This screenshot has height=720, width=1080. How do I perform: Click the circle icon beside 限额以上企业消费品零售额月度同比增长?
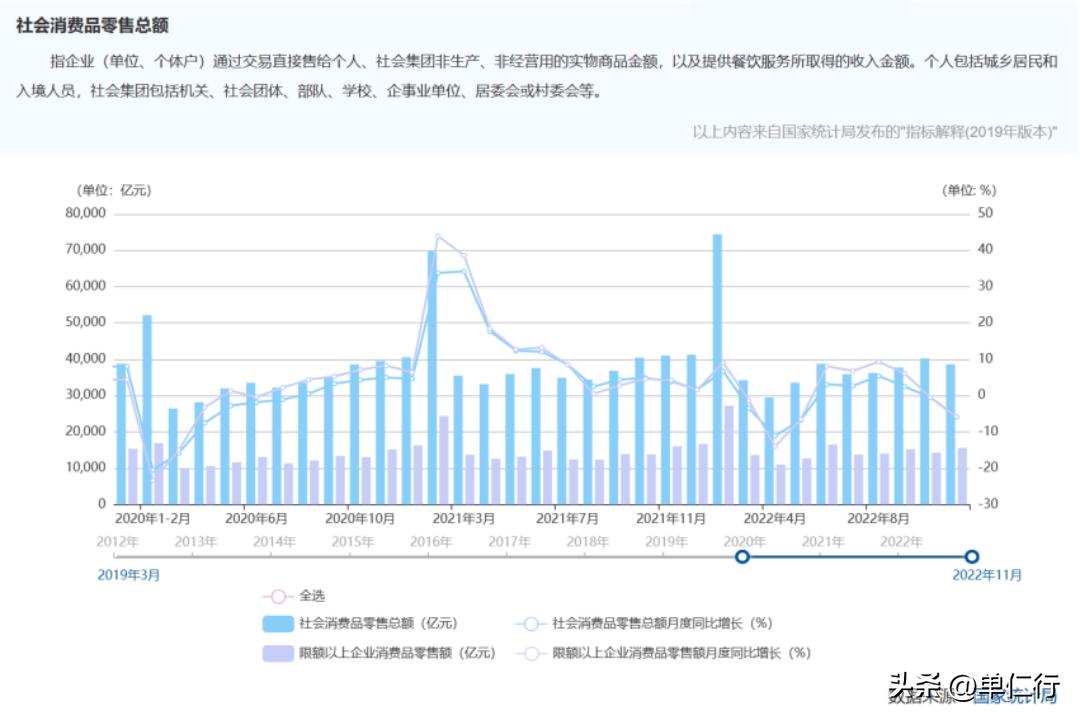click(531, 655)
